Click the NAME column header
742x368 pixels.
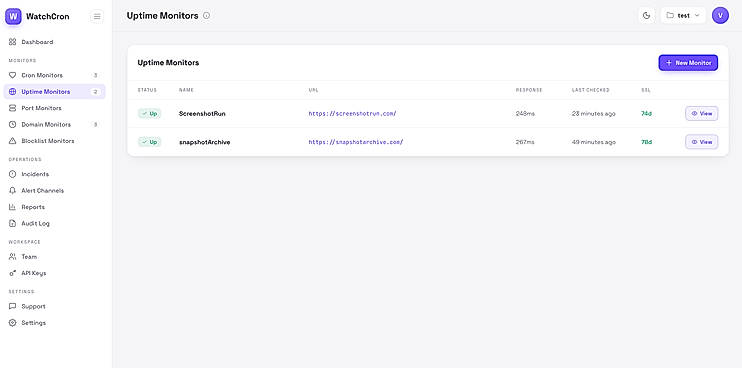[x=186, y=90]
